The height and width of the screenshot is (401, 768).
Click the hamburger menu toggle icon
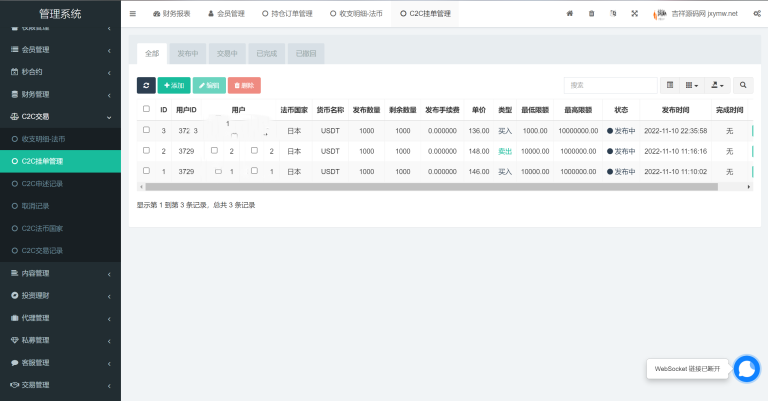133,14
